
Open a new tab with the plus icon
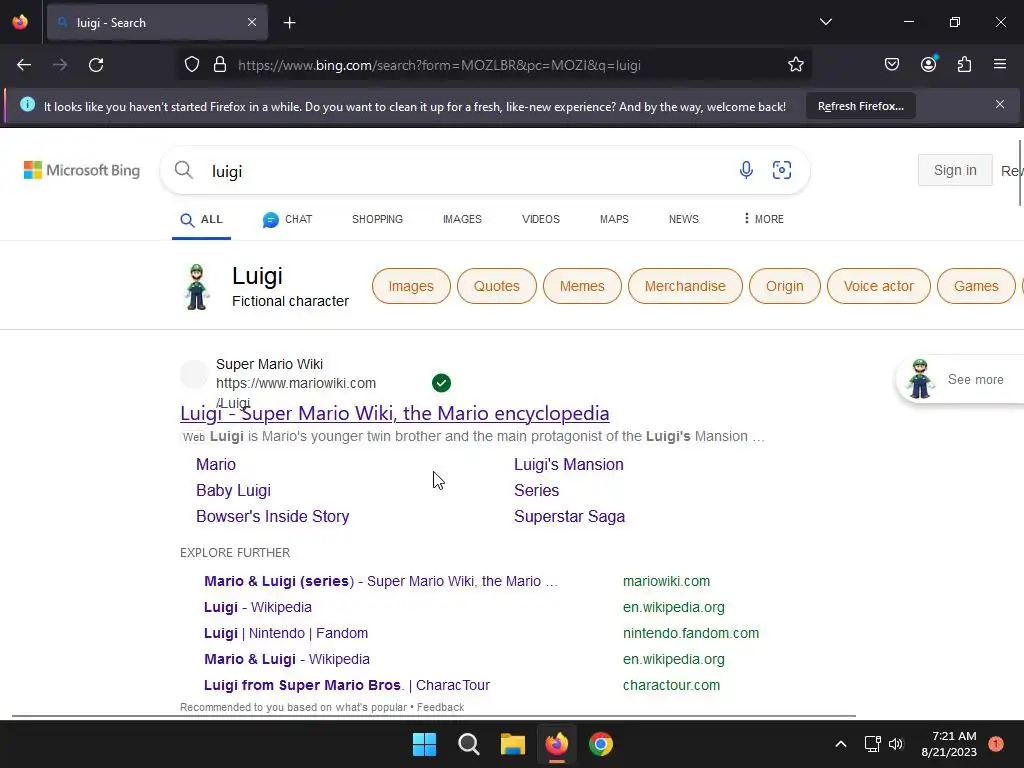click(290, 23)
